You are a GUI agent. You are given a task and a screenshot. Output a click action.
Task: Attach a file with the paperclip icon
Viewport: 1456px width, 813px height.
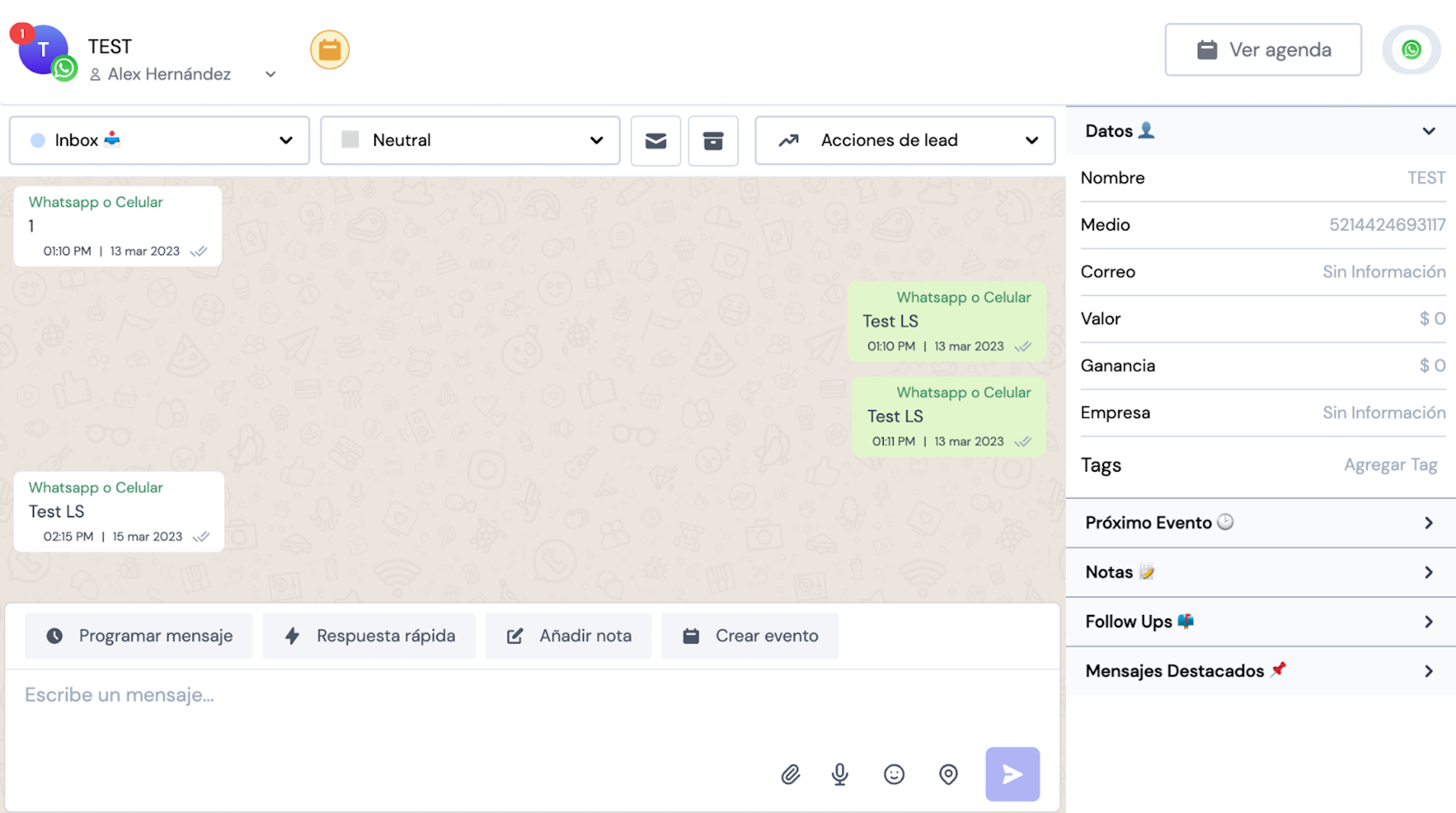point(790,774)
